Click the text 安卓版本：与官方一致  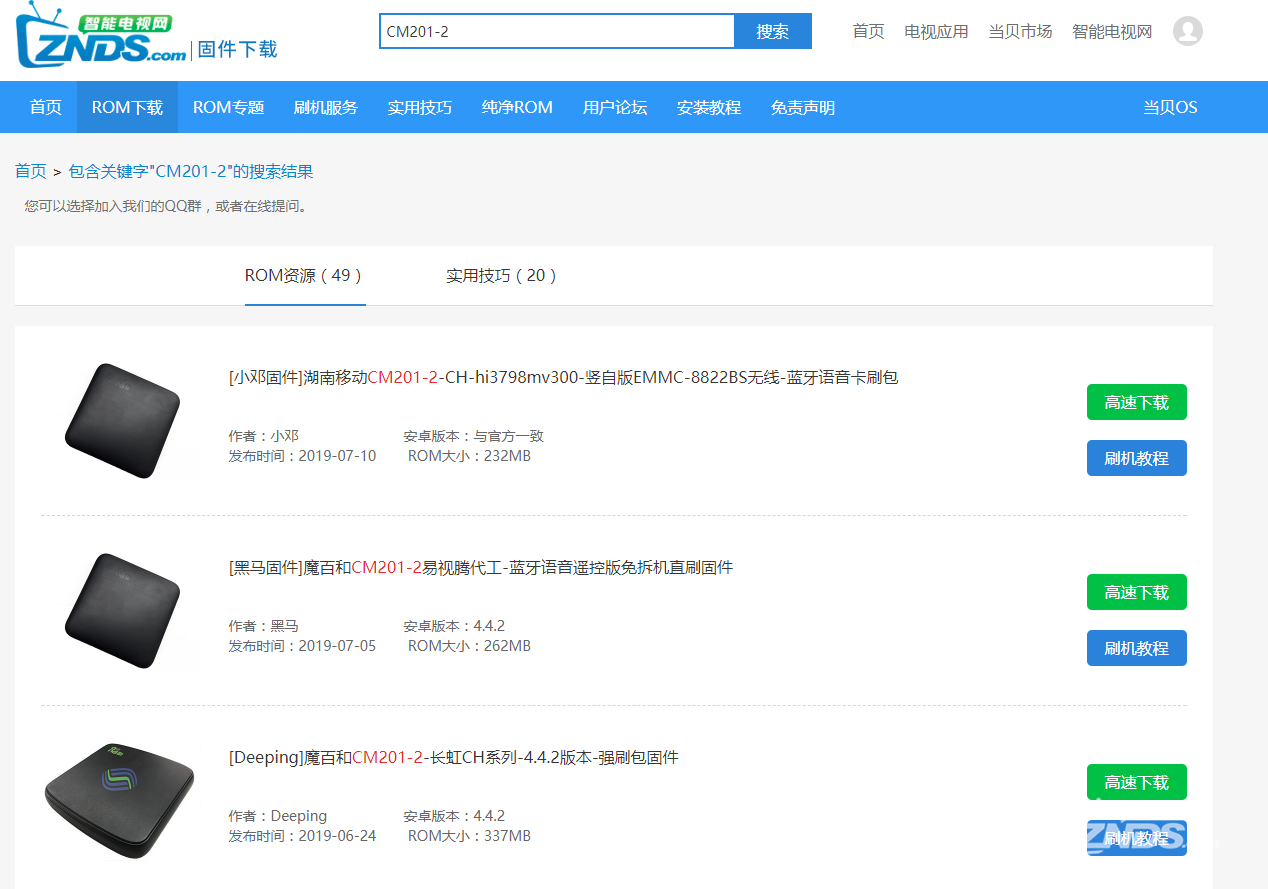click(x=474, y=436)
